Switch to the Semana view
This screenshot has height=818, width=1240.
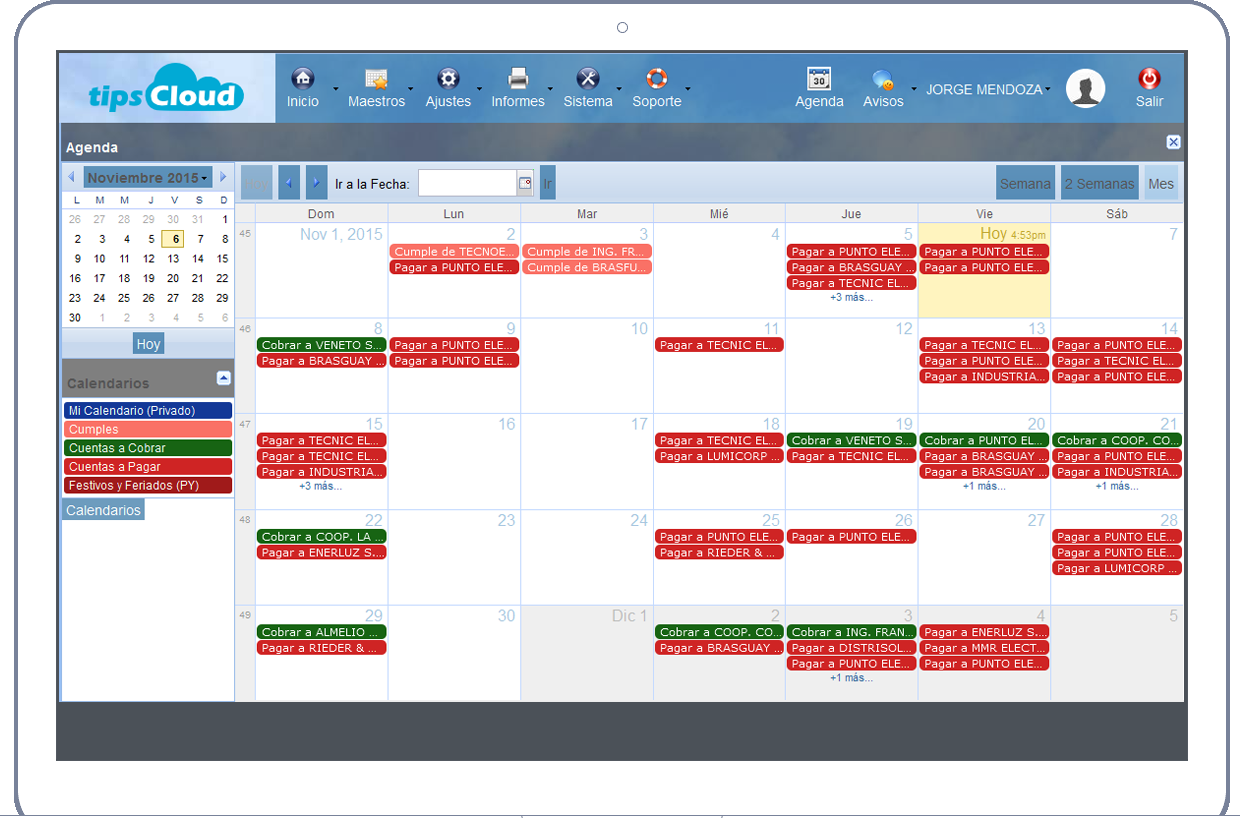(x=1025, y=183)
